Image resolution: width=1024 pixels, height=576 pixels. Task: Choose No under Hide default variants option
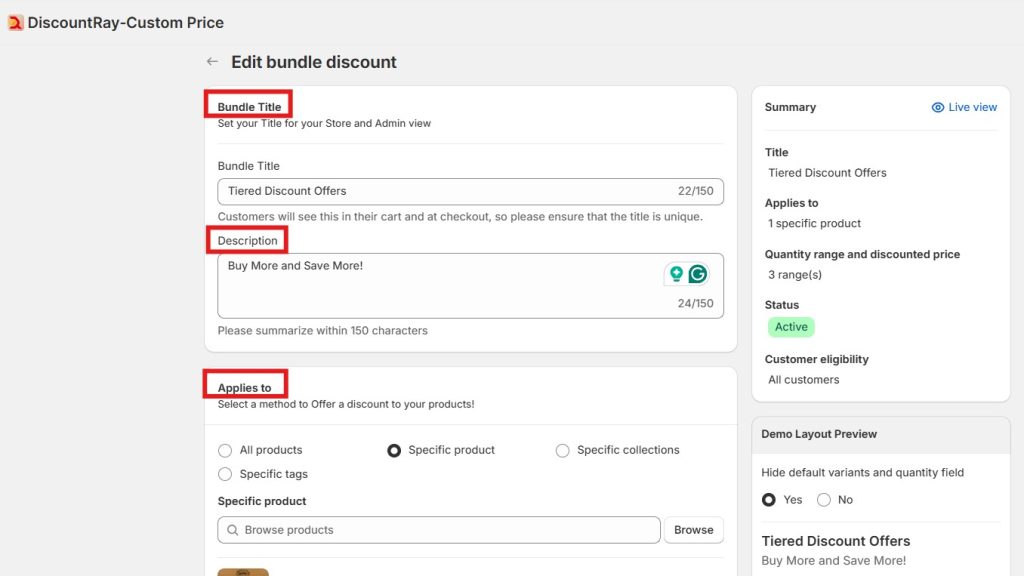point(823,499)
